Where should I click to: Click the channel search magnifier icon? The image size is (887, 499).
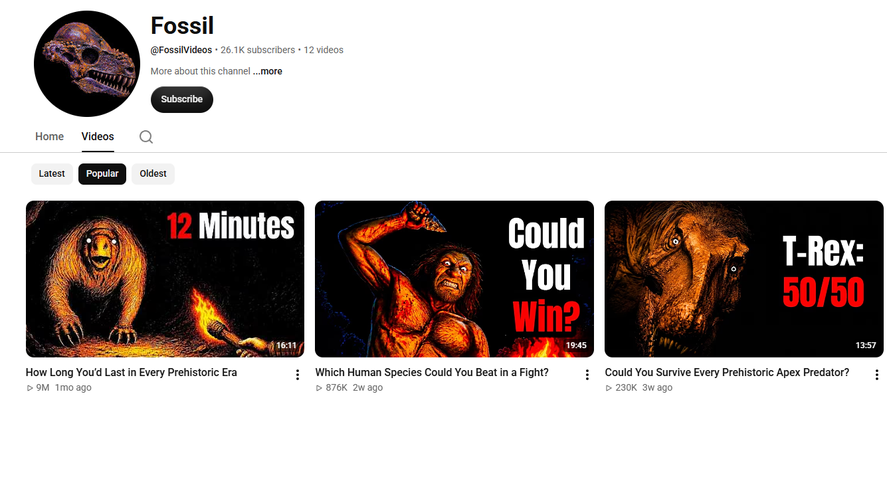[146, 137]
